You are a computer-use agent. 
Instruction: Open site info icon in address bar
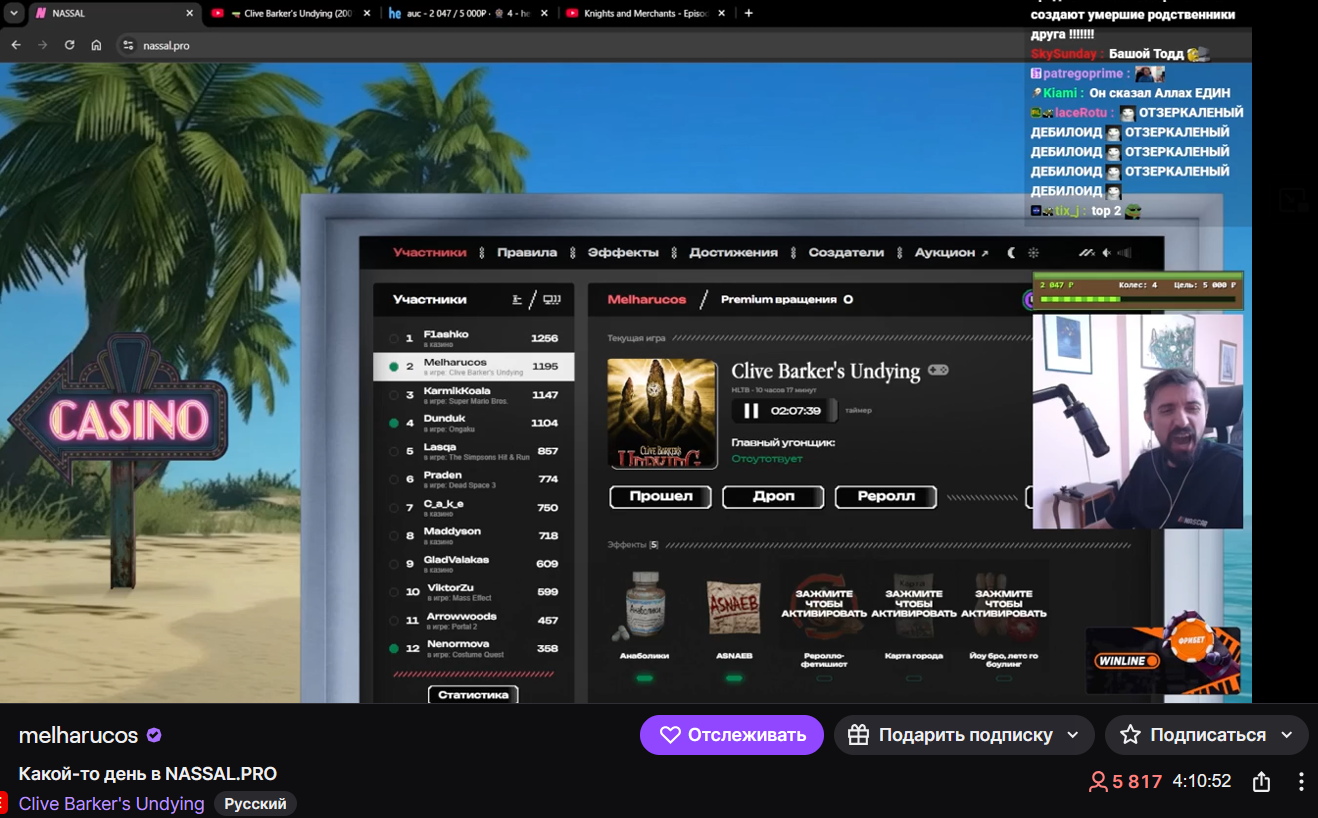point(127,45)
